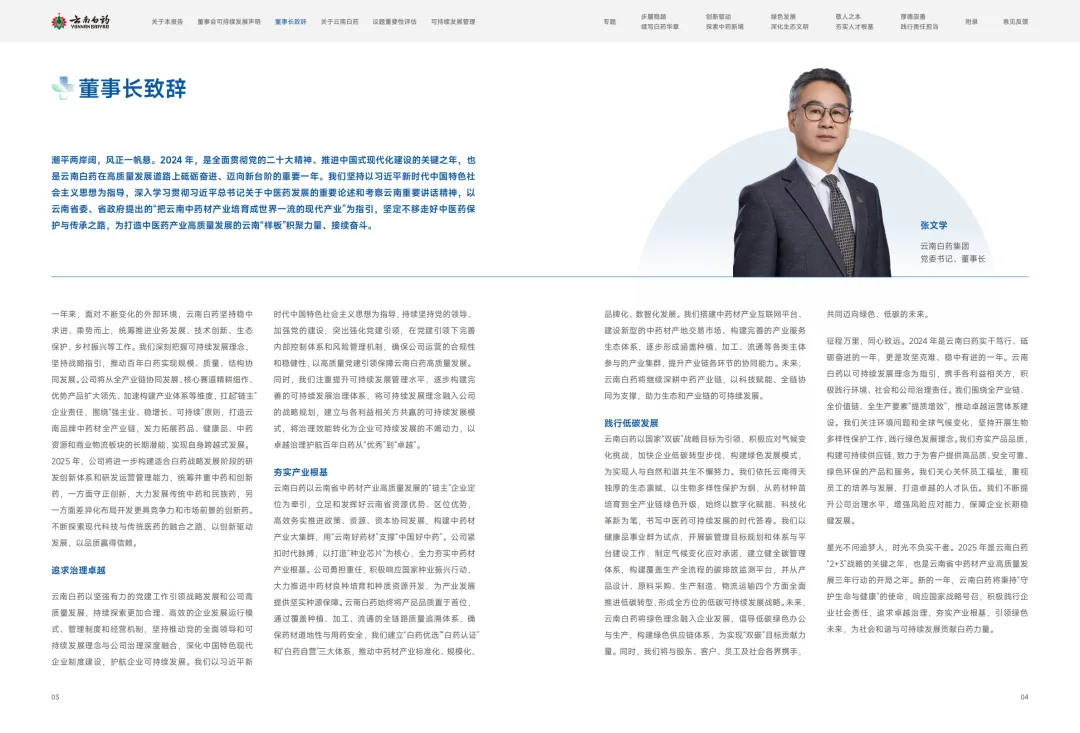1080x733 pixels.
Task: Open 厚德崇善 践行责任担当 chapter
Action: 919,21
